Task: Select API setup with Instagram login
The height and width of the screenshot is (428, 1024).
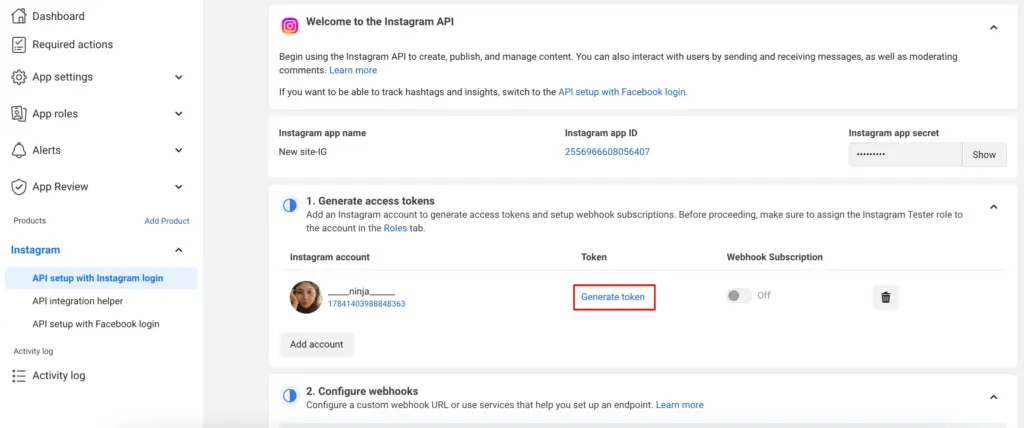Action: point(101,278)
